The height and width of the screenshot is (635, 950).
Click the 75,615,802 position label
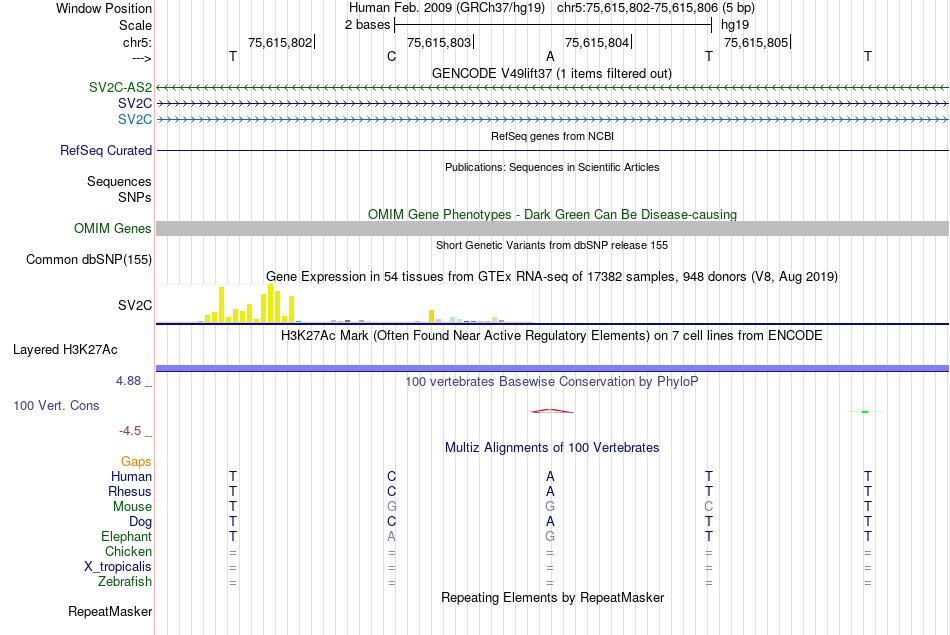pos(280,42)
